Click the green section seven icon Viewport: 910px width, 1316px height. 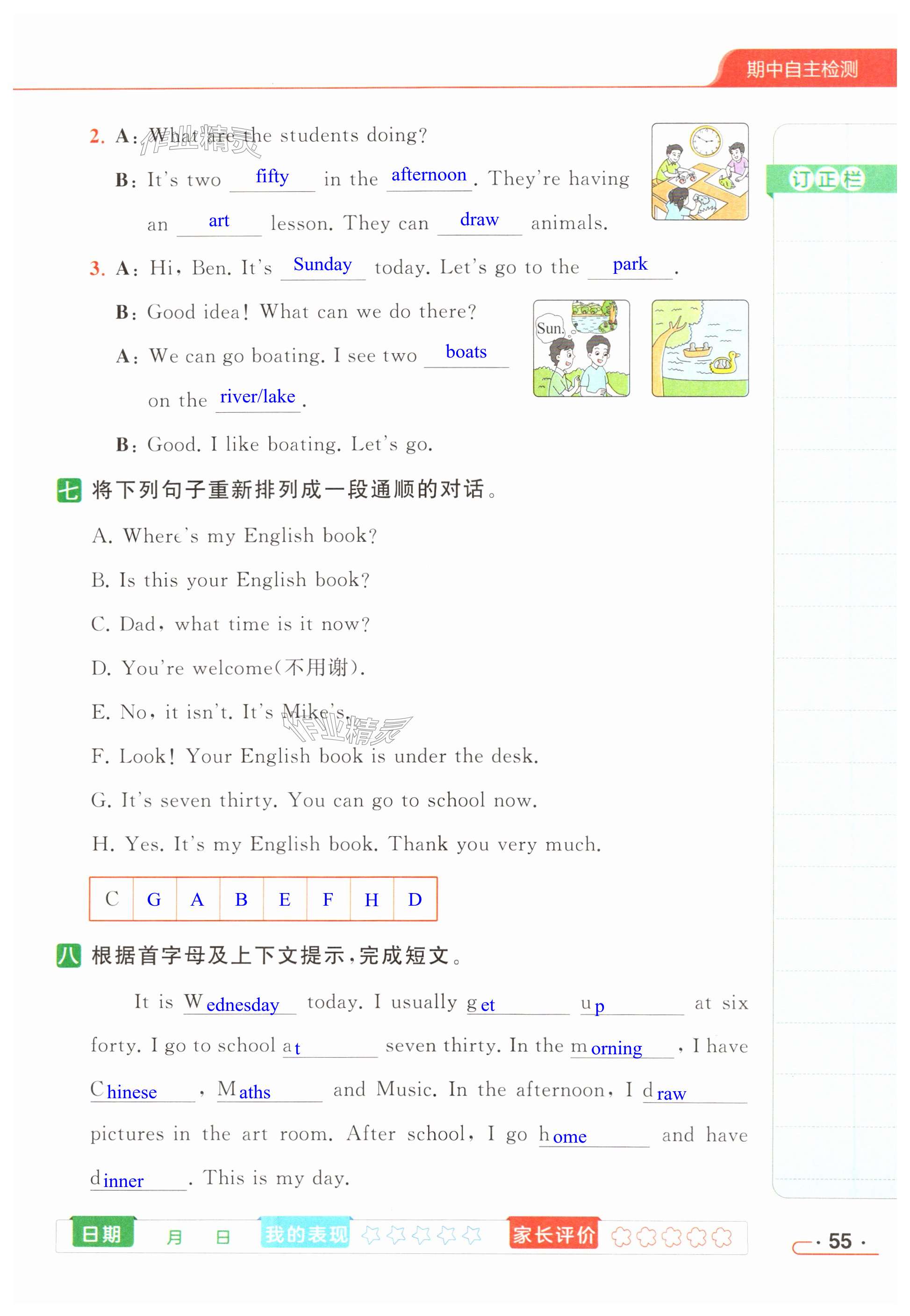coord(69,490)
